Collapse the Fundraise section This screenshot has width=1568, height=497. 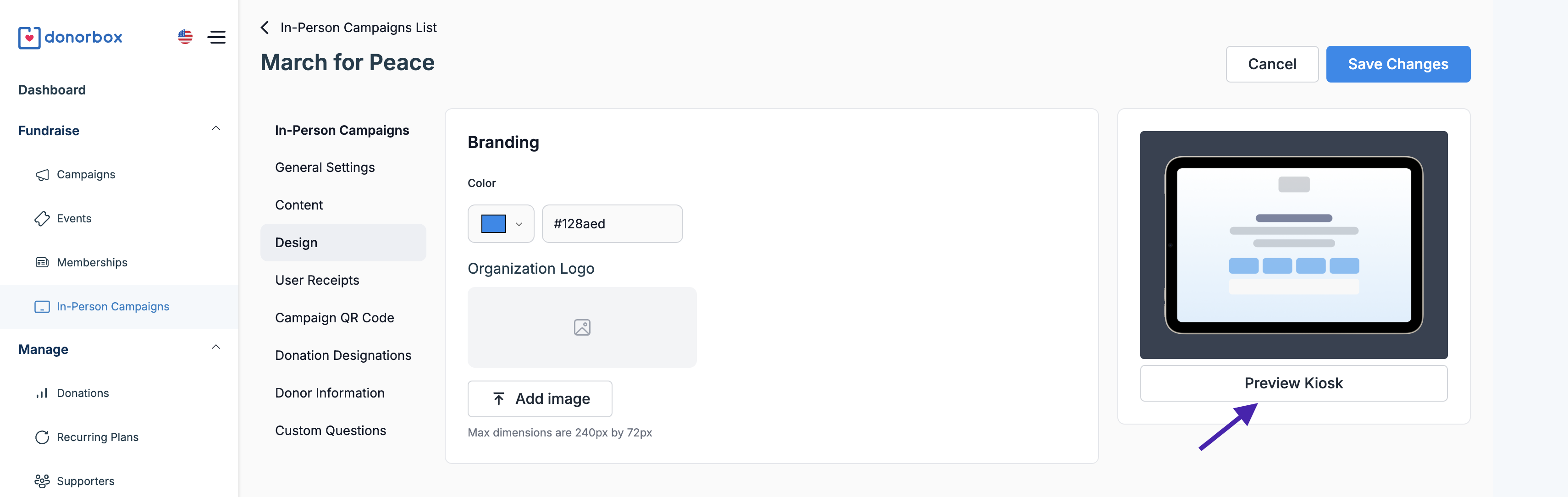(x=215, y=128)
